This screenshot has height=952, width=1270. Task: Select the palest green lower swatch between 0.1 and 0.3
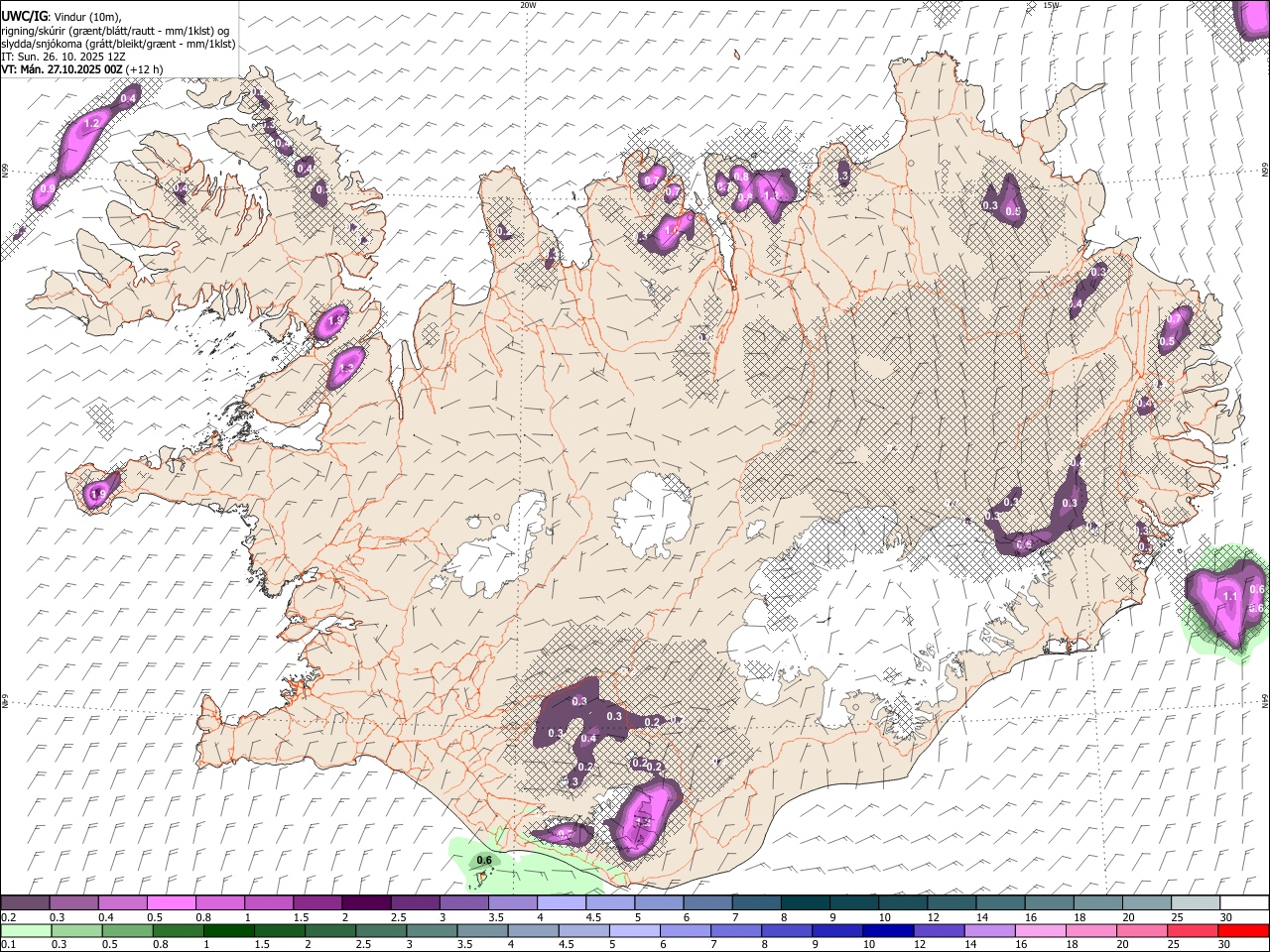tap(25, 931)
